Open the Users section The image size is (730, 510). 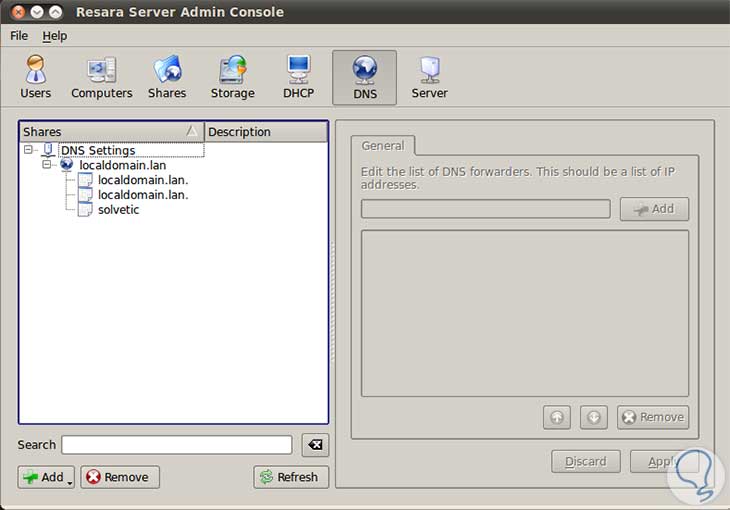coord(35,77)
